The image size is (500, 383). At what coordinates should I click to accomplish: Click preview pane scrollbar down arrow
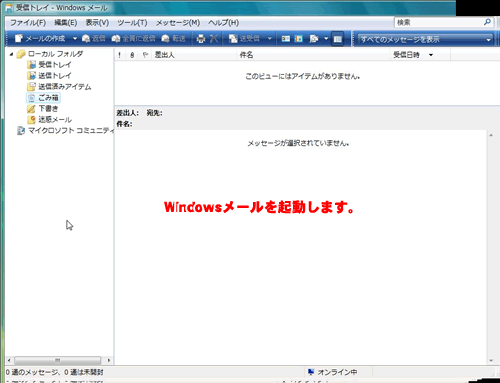pos(491,360)
